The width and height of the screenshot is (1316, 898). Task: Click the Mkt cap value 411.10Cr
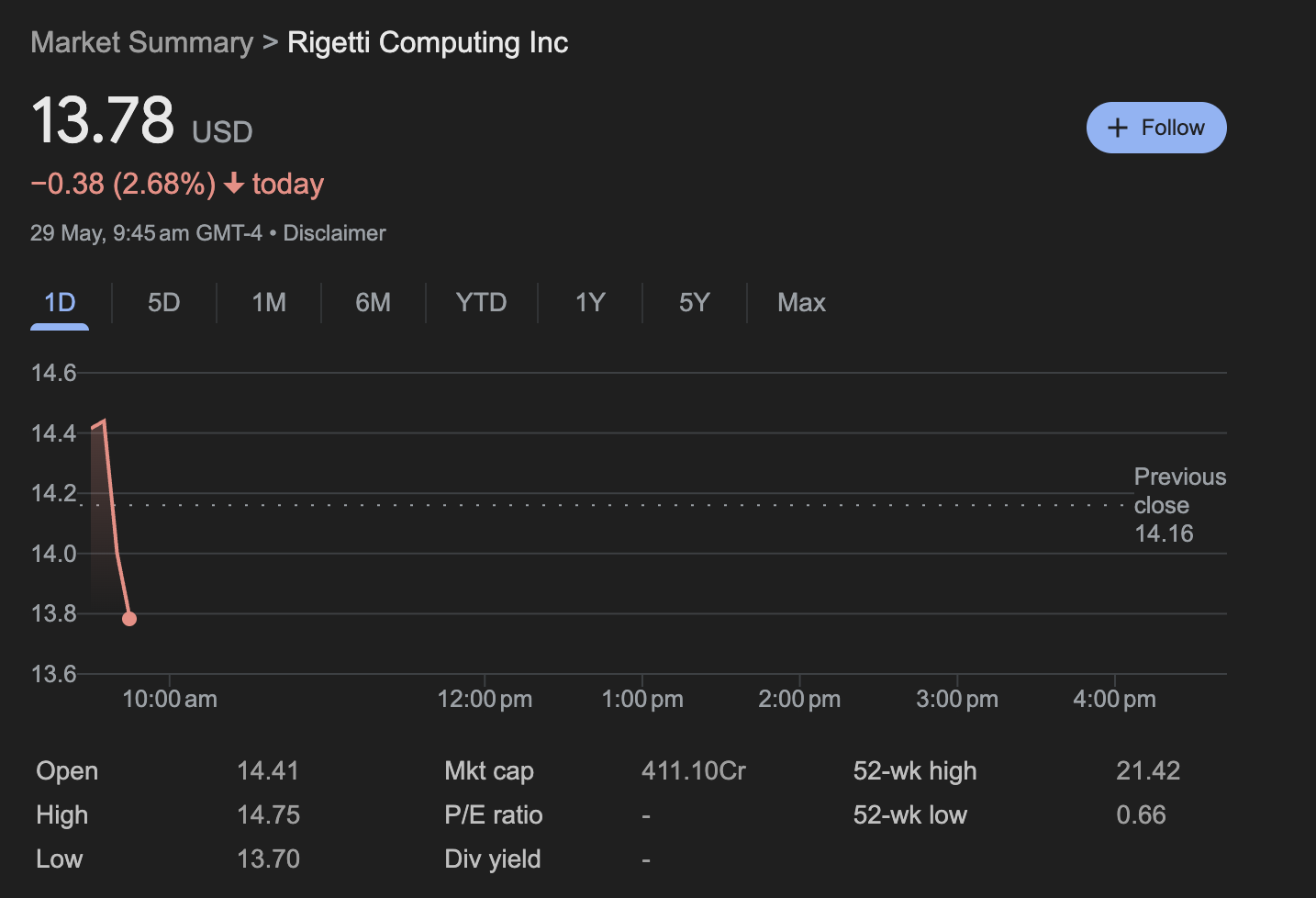[694, 770]
